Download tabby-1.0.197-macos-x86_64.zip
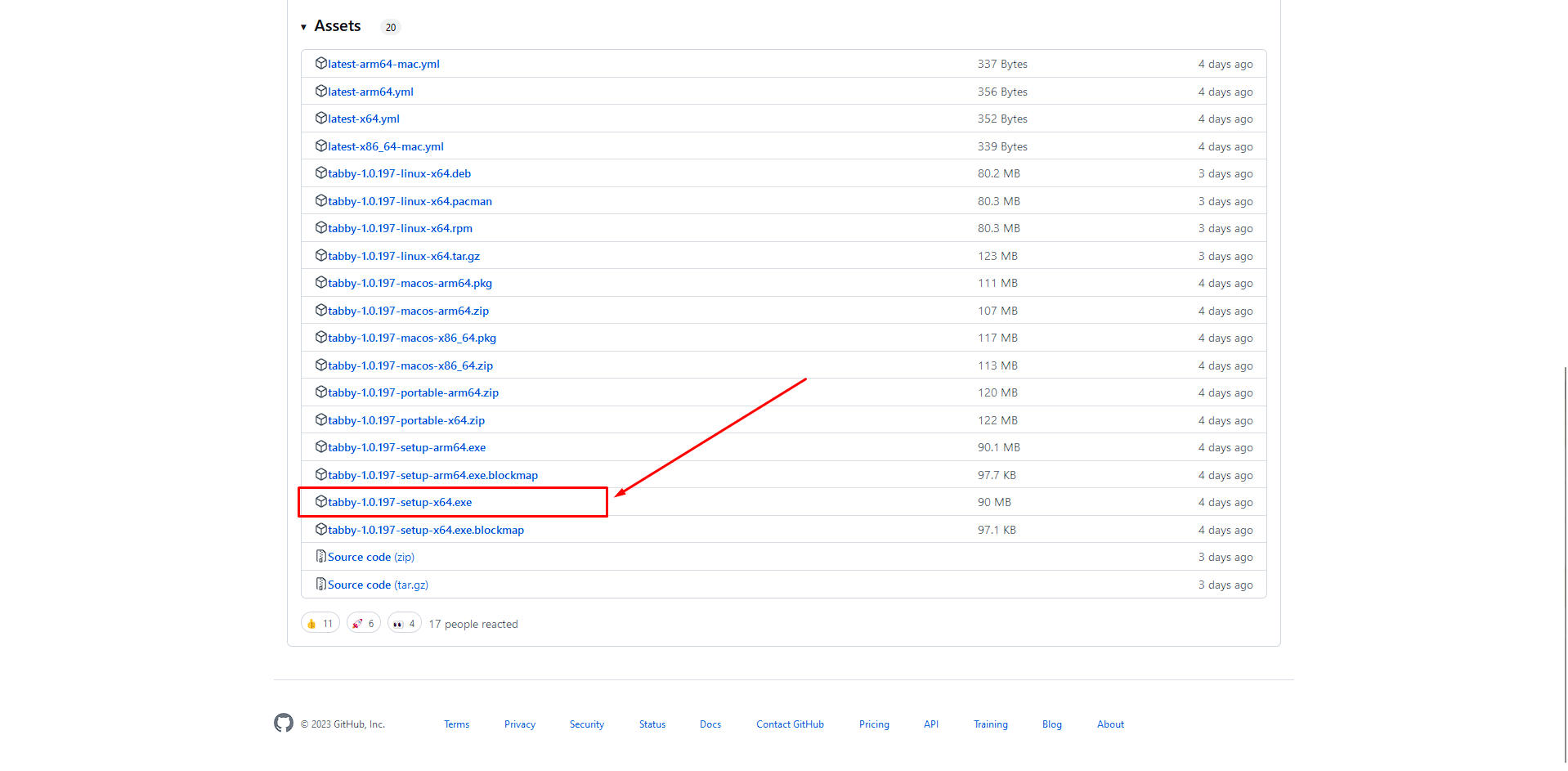The image size is (1568, 771). [x=410, y=365]
